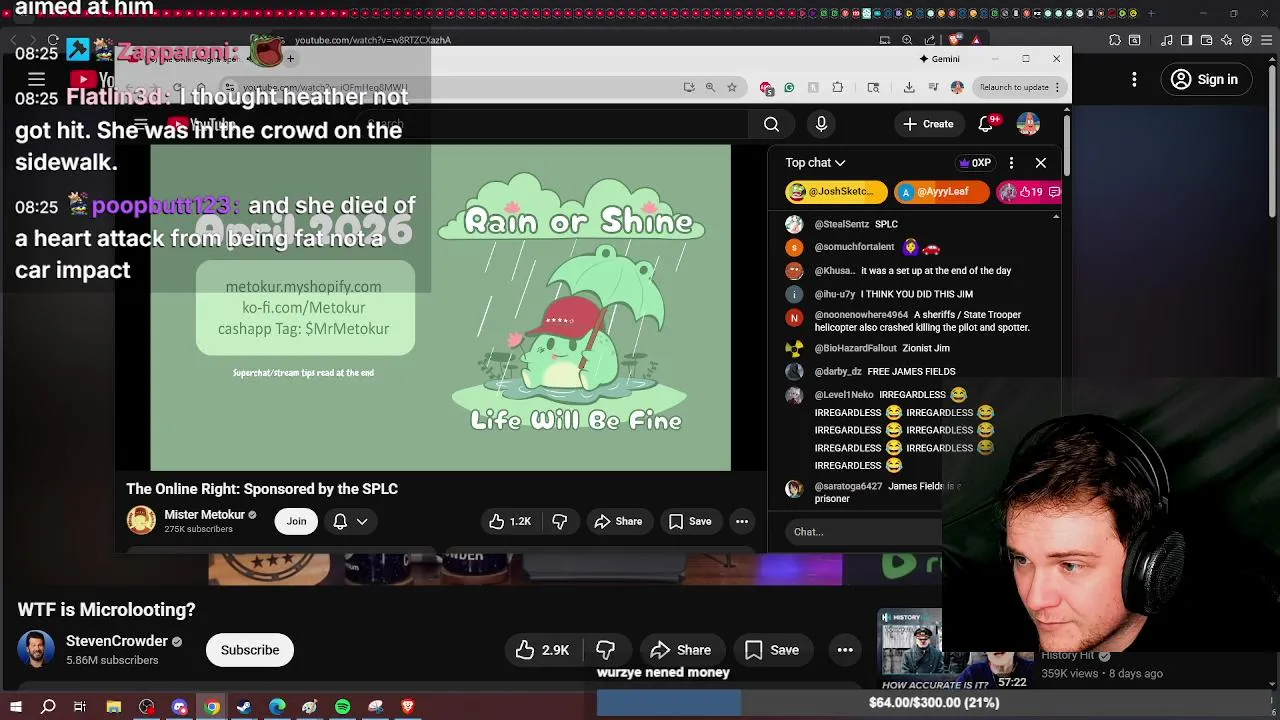This screenshot has height=720, width=1280.
Task: Open Brave extensions puzzle icon
Action: 1115,40
